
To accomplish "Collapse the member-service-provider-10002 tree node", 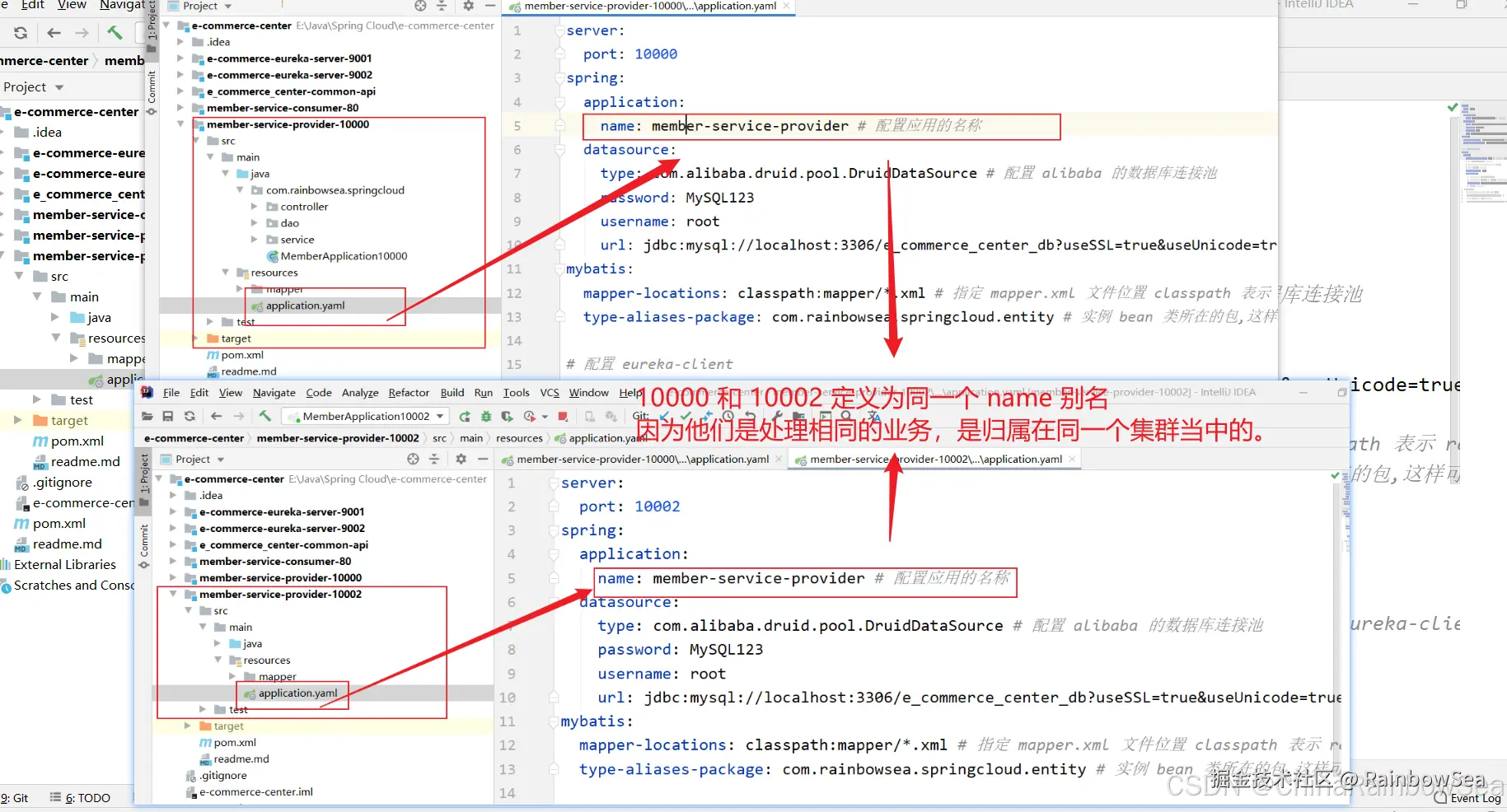I will pyautogui.click(x=174, y=594).
